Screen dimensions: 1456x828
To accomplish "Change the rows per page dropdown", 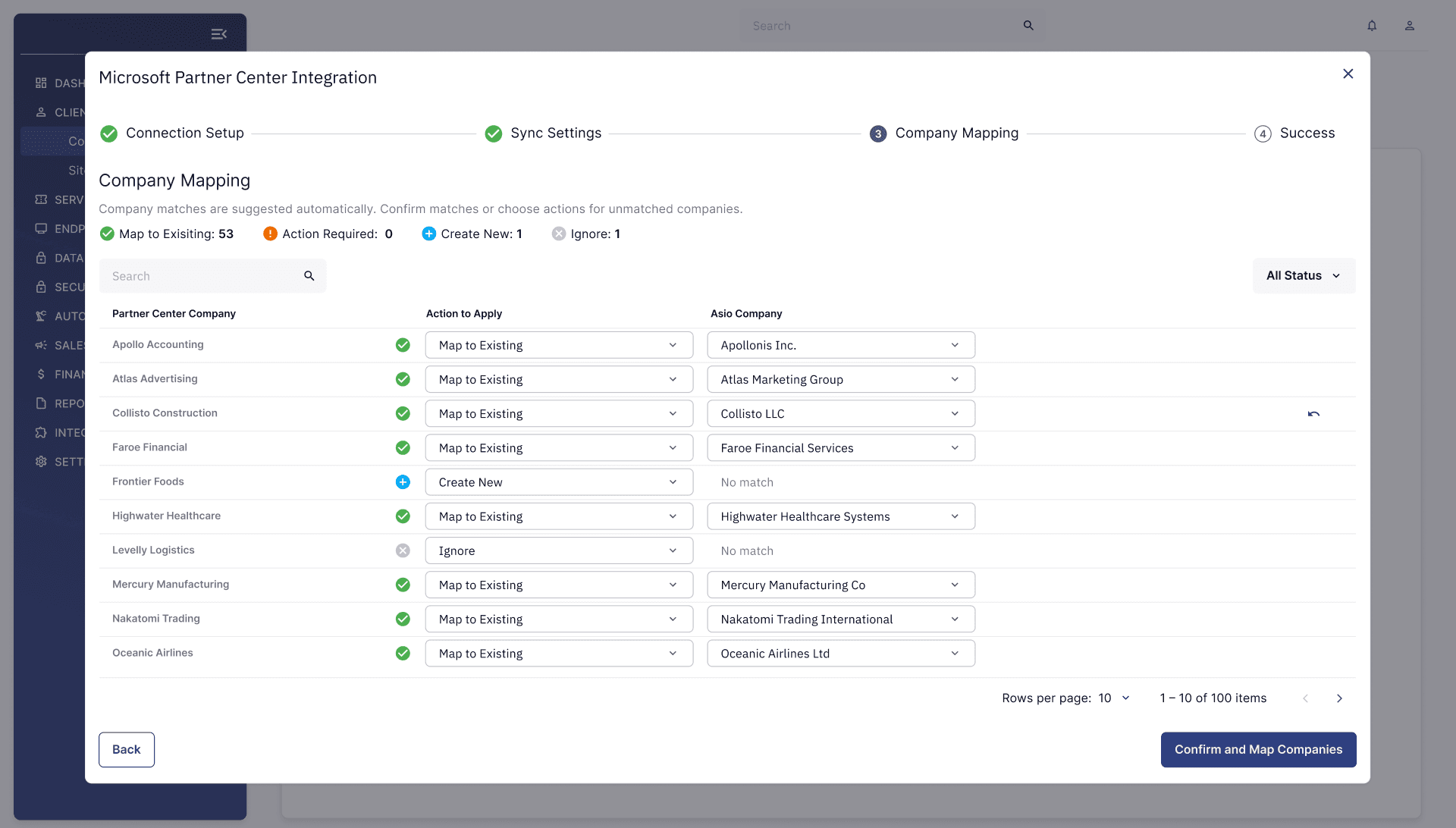I will pos(1114,698).
